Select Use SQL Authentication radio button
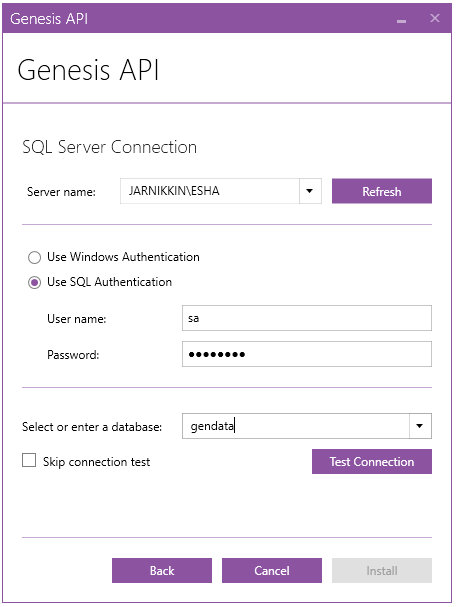The image size is (456, 607). click(34, 283)
